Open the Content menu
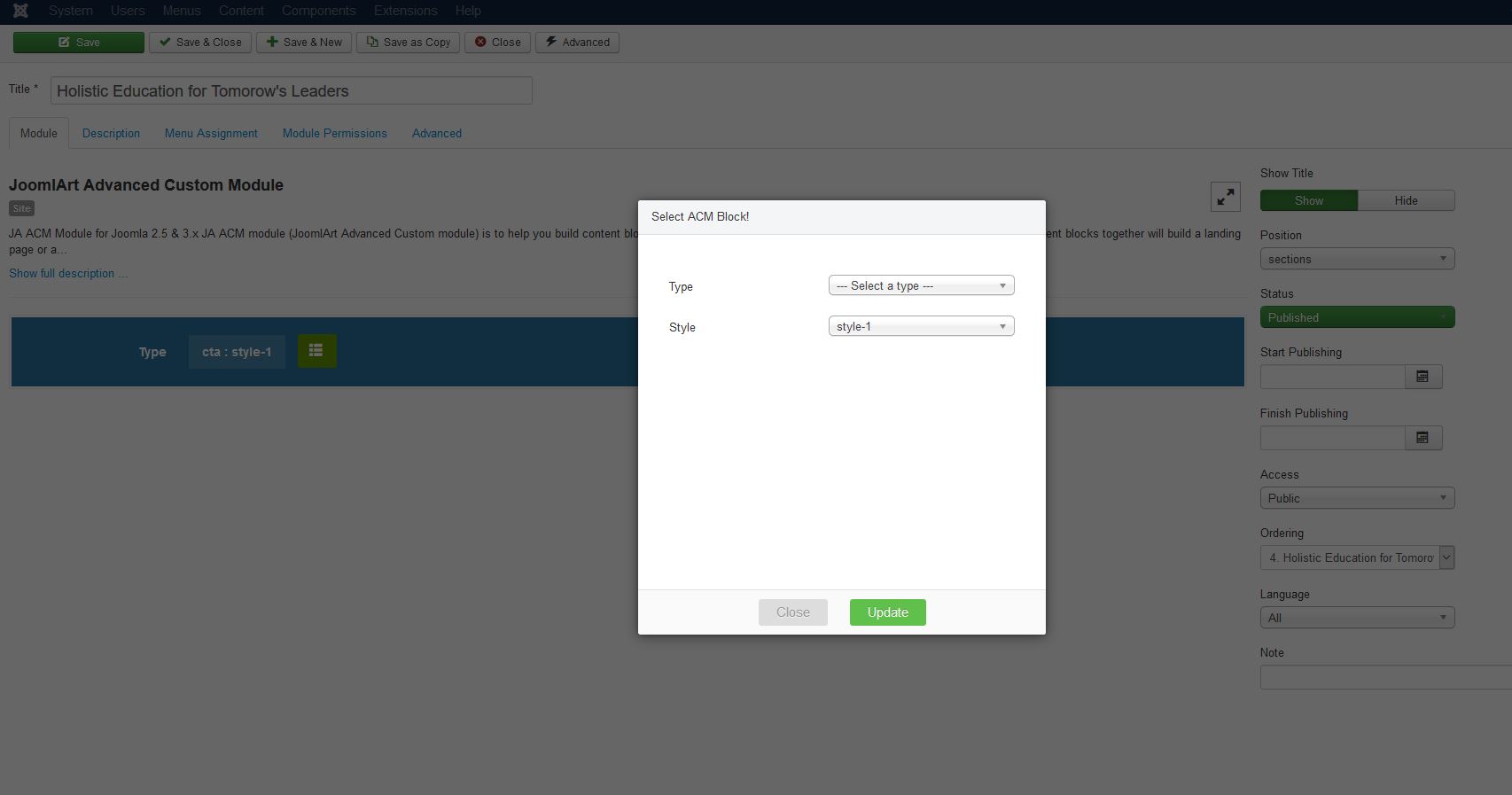 [x=241, y=11]
